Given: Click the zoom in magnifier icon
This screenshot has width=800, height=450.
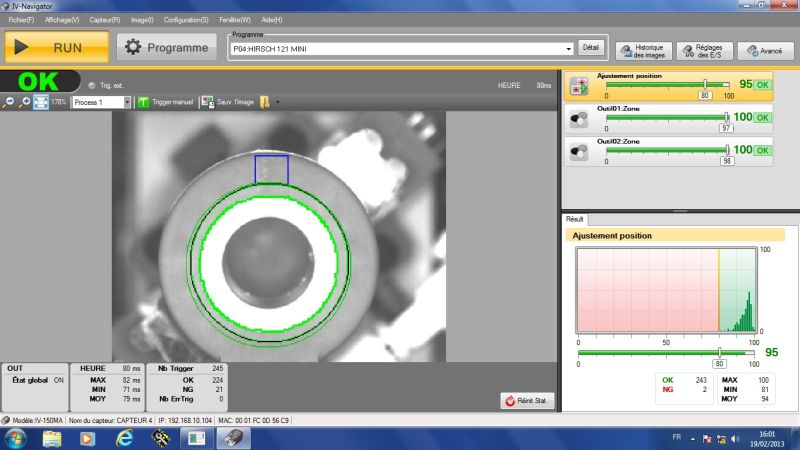Looking at the screenshot, I should (x=24, y=103).
